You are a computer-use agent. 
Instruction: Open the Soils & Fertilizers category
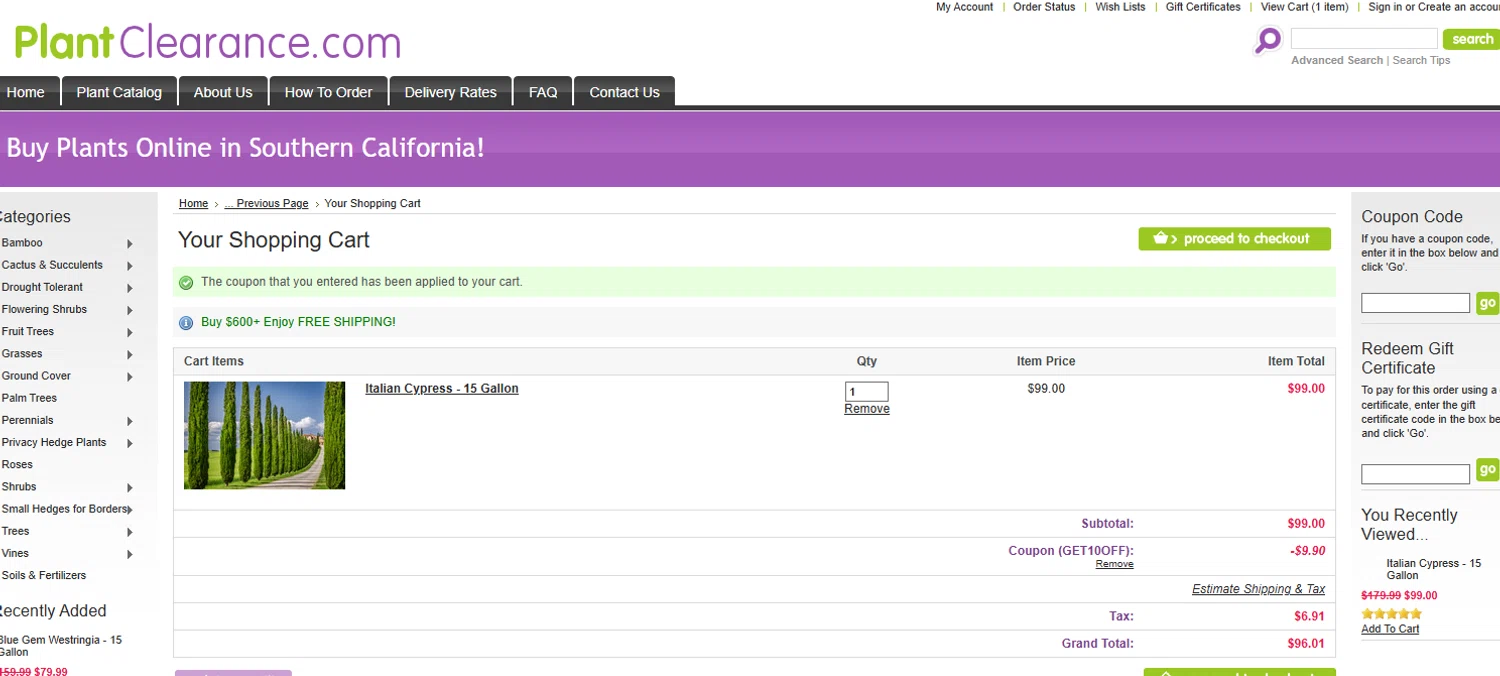tap(44, 576)
